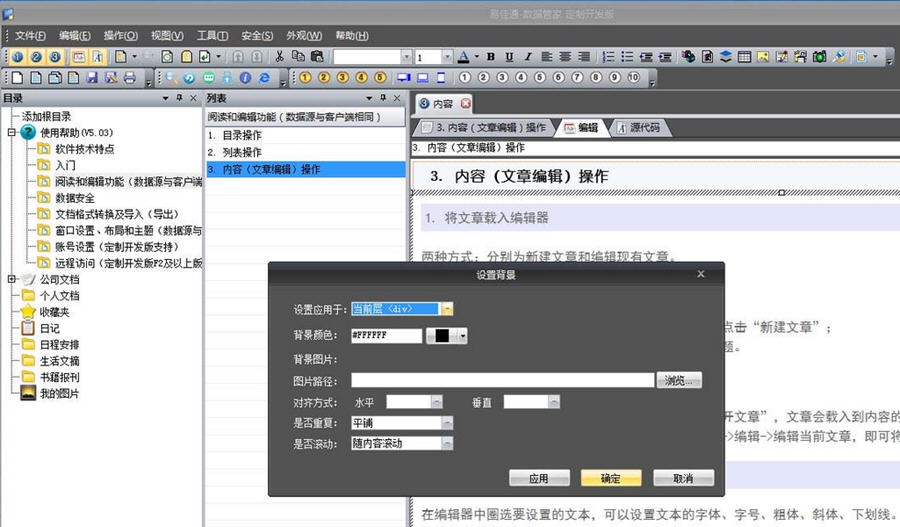The width and height of the screenshot is (900, 527).
Task: Click the insert table icon
Action: point(744,56)
